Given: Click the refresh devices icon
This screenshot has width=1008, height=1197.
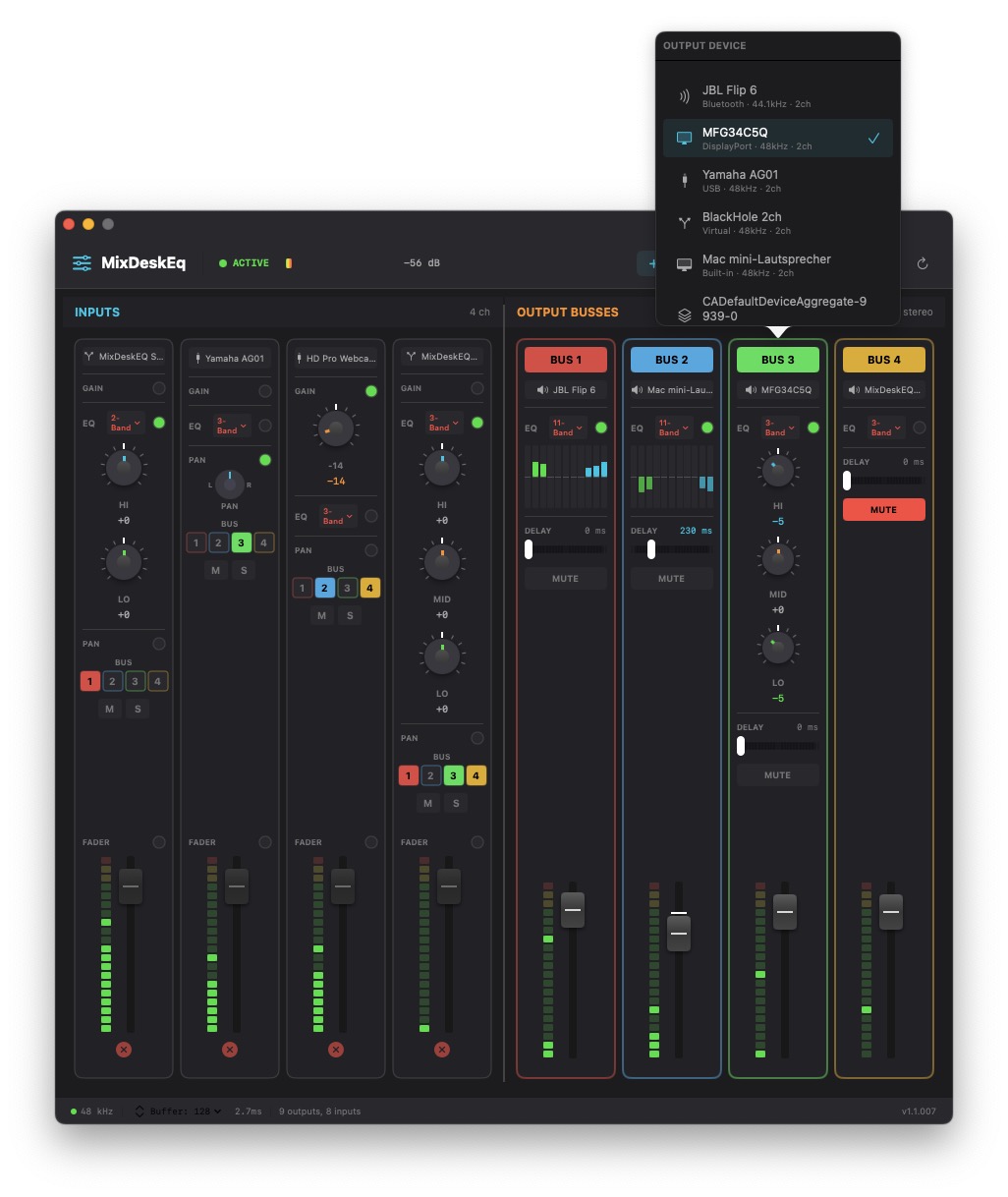Looking at the screenshot, I should (922, 263).
